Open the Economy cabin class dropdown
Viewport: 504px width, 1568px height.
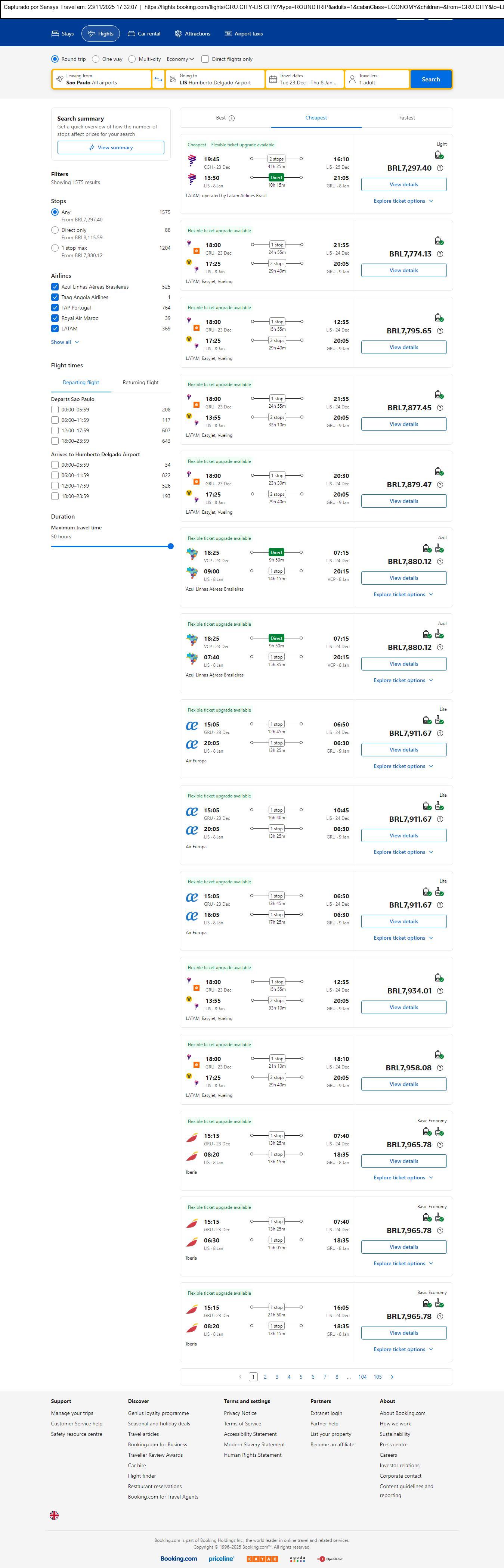180,59
